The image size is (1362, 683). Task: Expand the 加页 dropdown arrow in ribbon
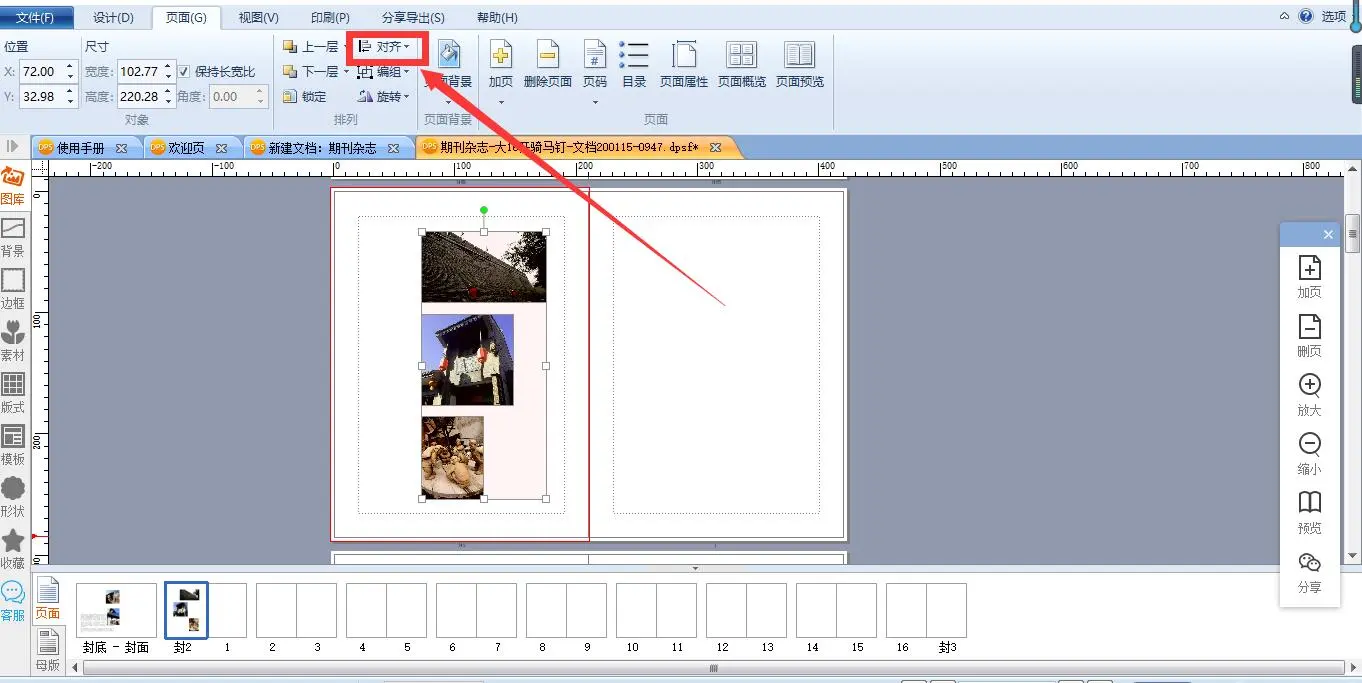point(501,101)
